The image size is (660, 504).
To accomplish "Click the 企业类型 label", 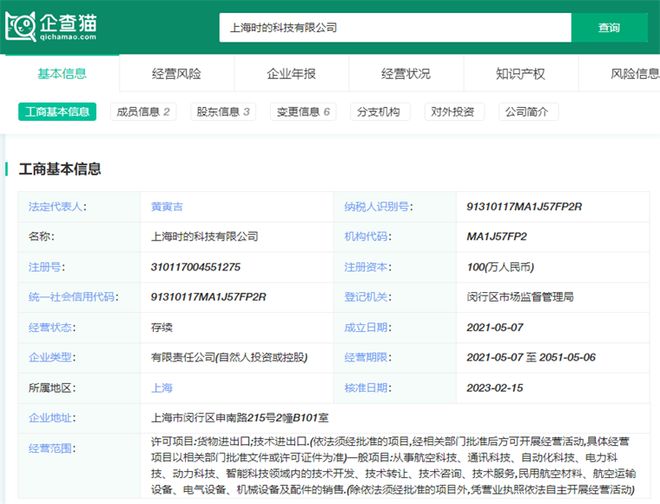I will click(x=52, y=357).
